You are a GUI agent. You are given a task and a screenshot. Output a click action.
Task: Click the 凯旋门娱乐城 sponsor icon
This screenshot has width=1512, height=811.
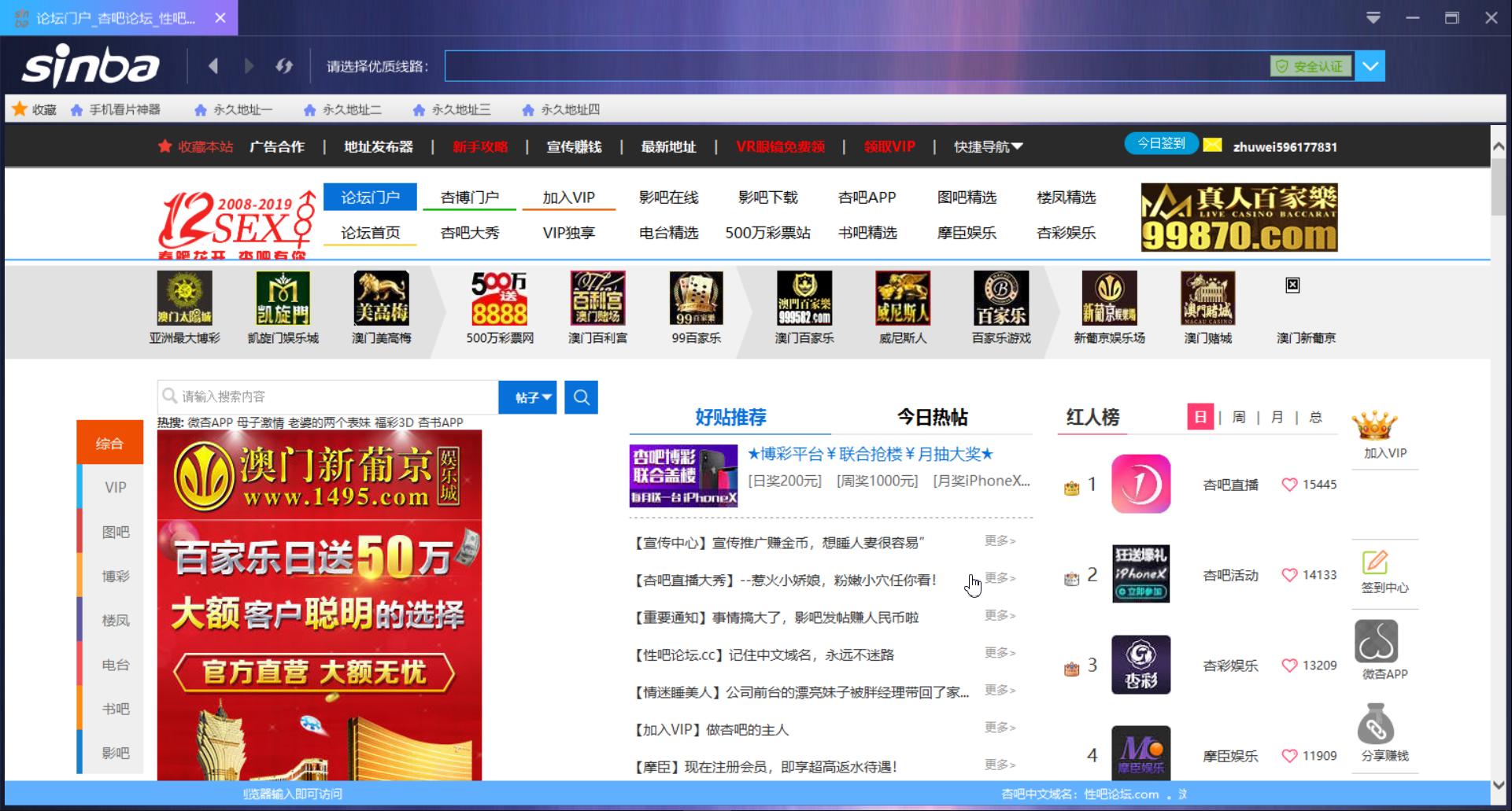point(283,299)
